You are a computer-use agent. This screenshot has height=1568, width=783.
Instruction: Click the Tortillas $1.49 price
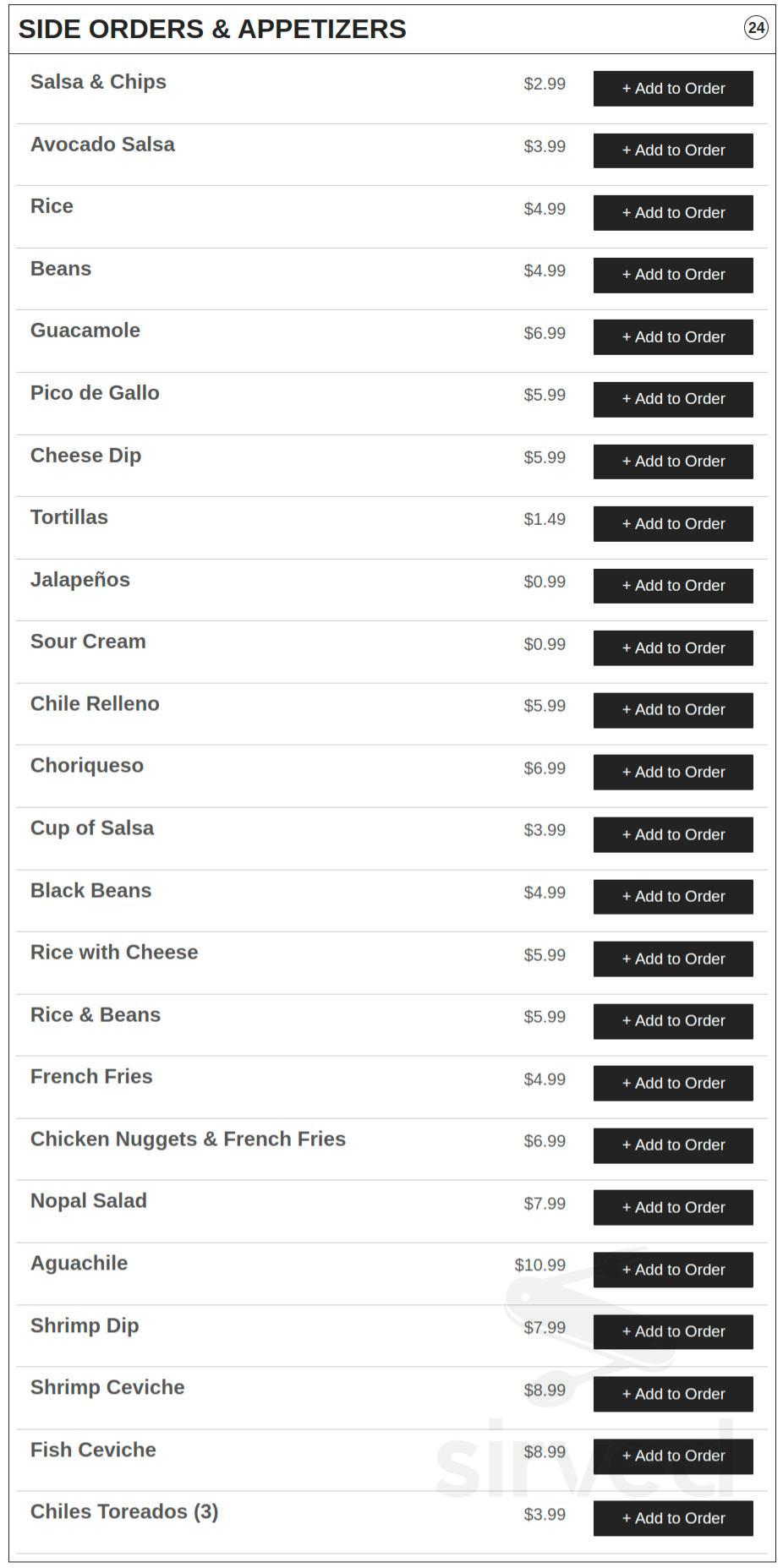click(x=544, y=519)
